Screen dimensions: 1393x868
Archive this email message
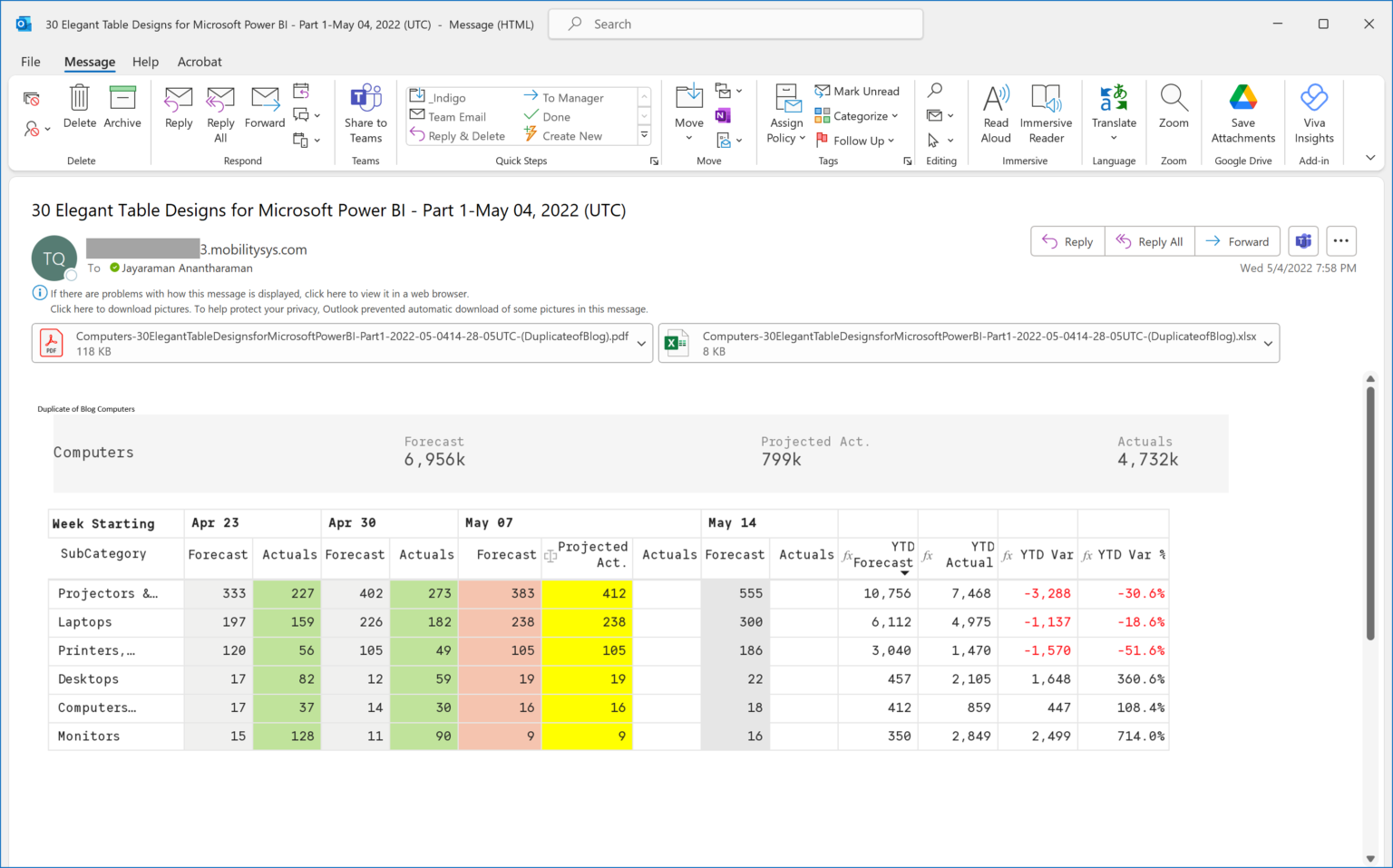122,107
